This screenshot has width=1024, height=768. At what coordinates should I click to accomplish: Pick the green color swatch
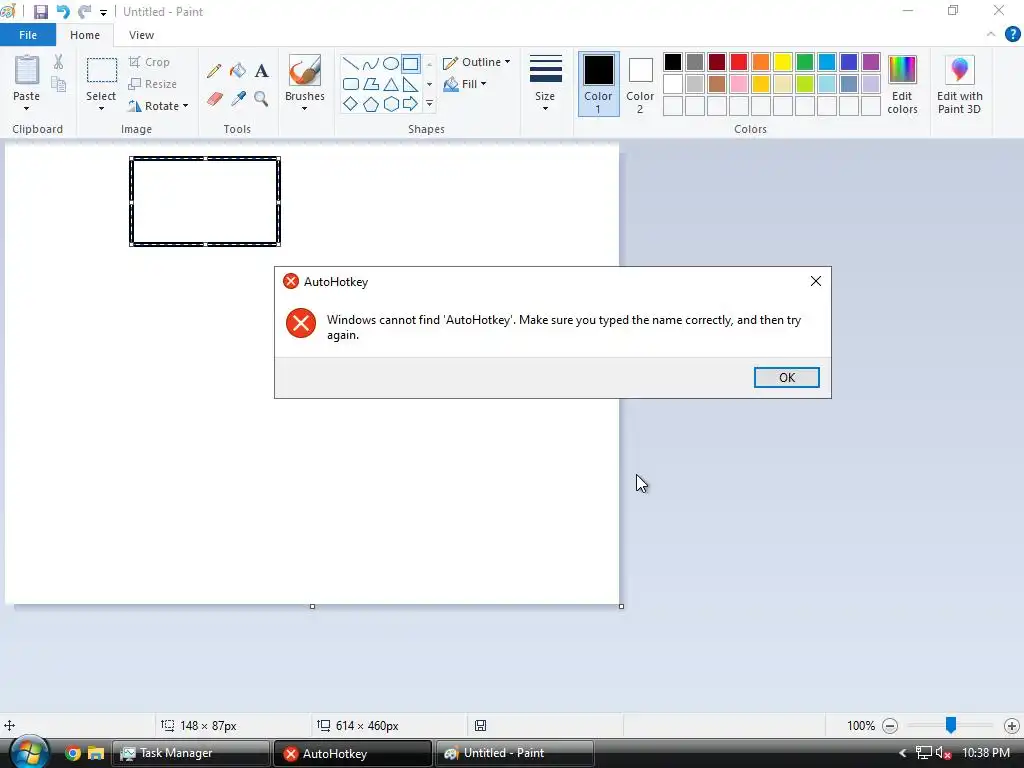coord(805,62)
